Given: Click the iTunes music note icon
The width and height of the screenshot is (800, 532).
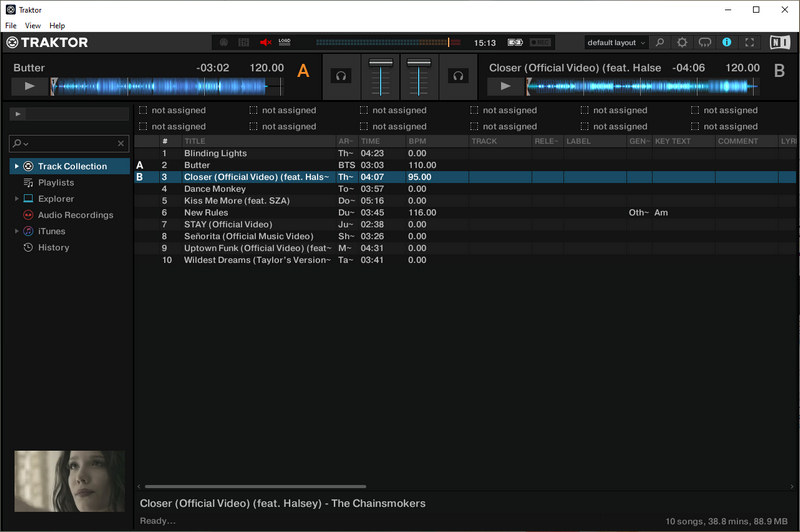Looking at the screenshot, I should pos(29,231).
